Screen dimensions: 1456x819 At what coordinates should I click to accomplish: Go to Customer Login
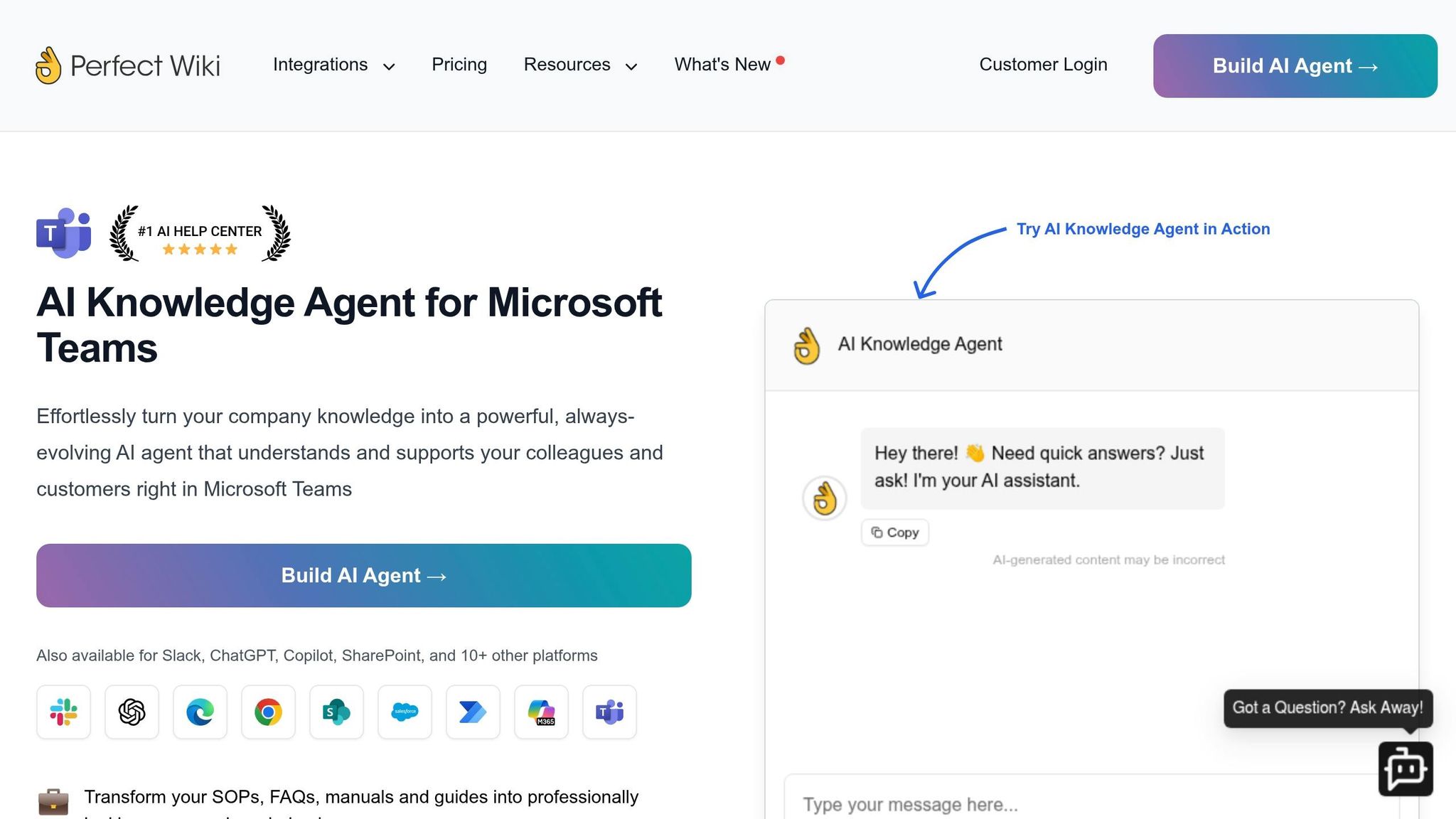pos(1043,65)
